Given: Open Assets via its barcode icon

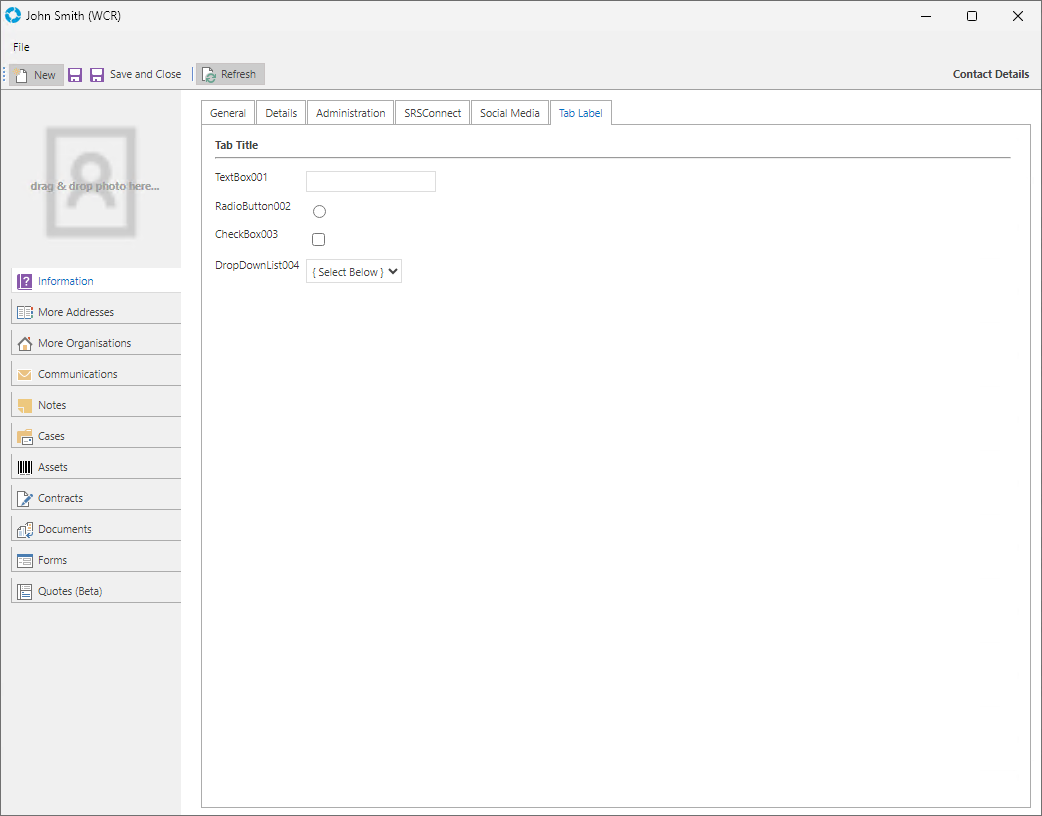Looking at the screenshot, I should [x=25, y=467].
